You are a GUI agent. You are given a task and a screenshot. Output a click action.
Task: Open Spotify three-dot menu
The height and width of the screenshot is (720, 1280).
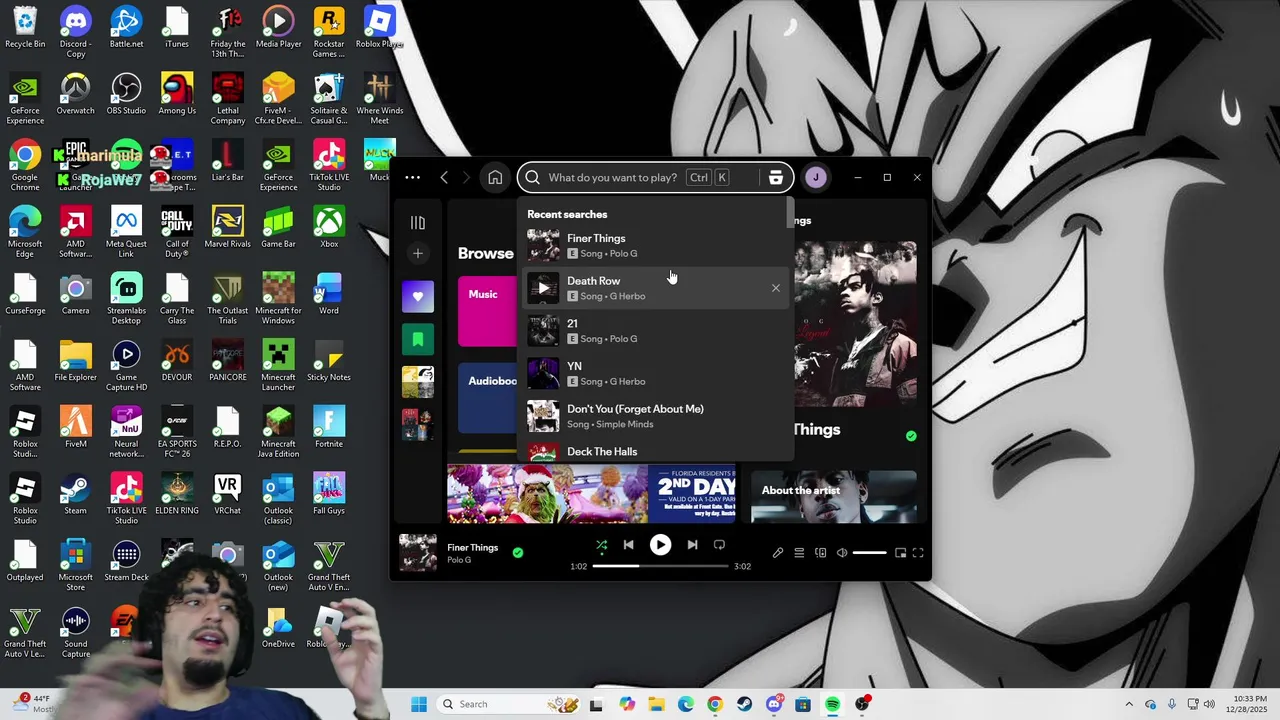pos(412,177)
